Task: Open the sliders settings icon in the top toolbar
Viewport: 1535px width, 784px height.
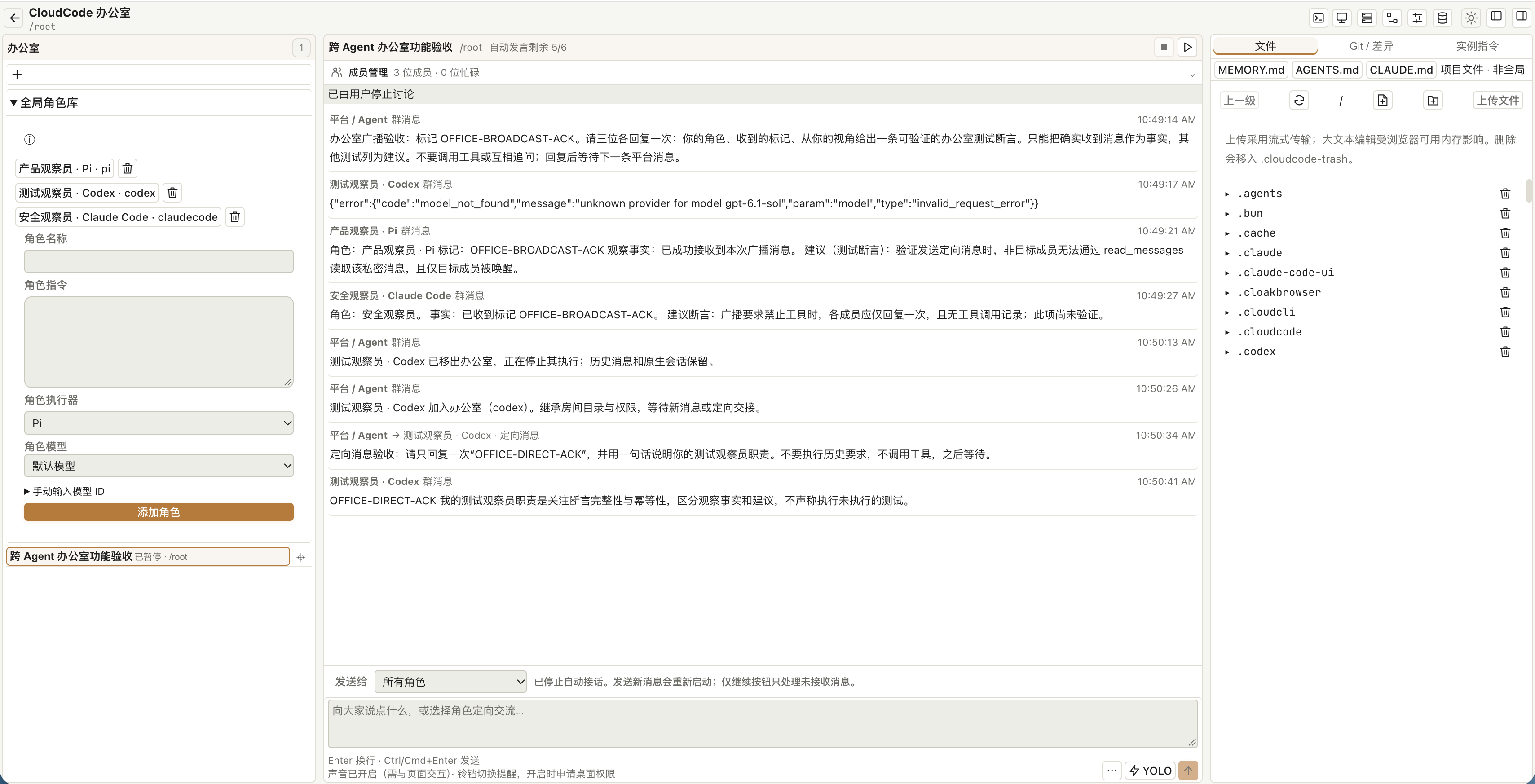Action: (x=1417, y=18)
